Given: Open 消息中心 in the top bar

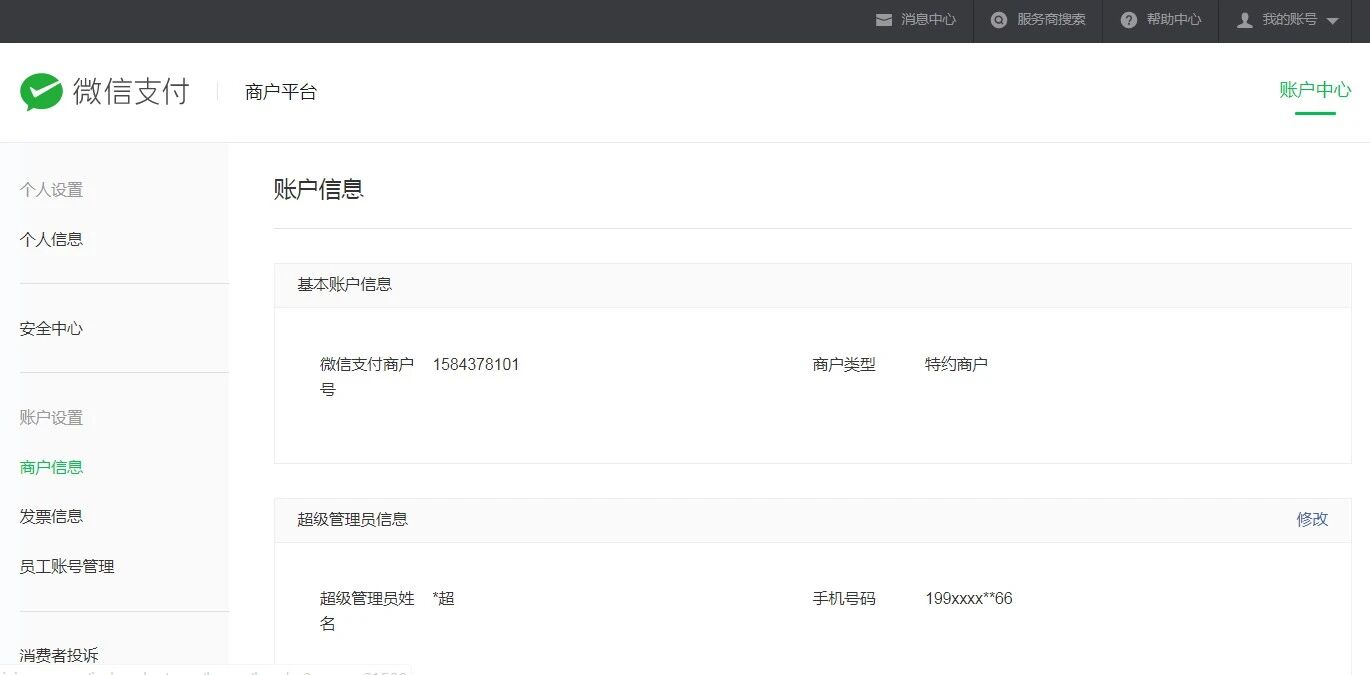Looking at the screenshot, I should (x=928, y=20).
